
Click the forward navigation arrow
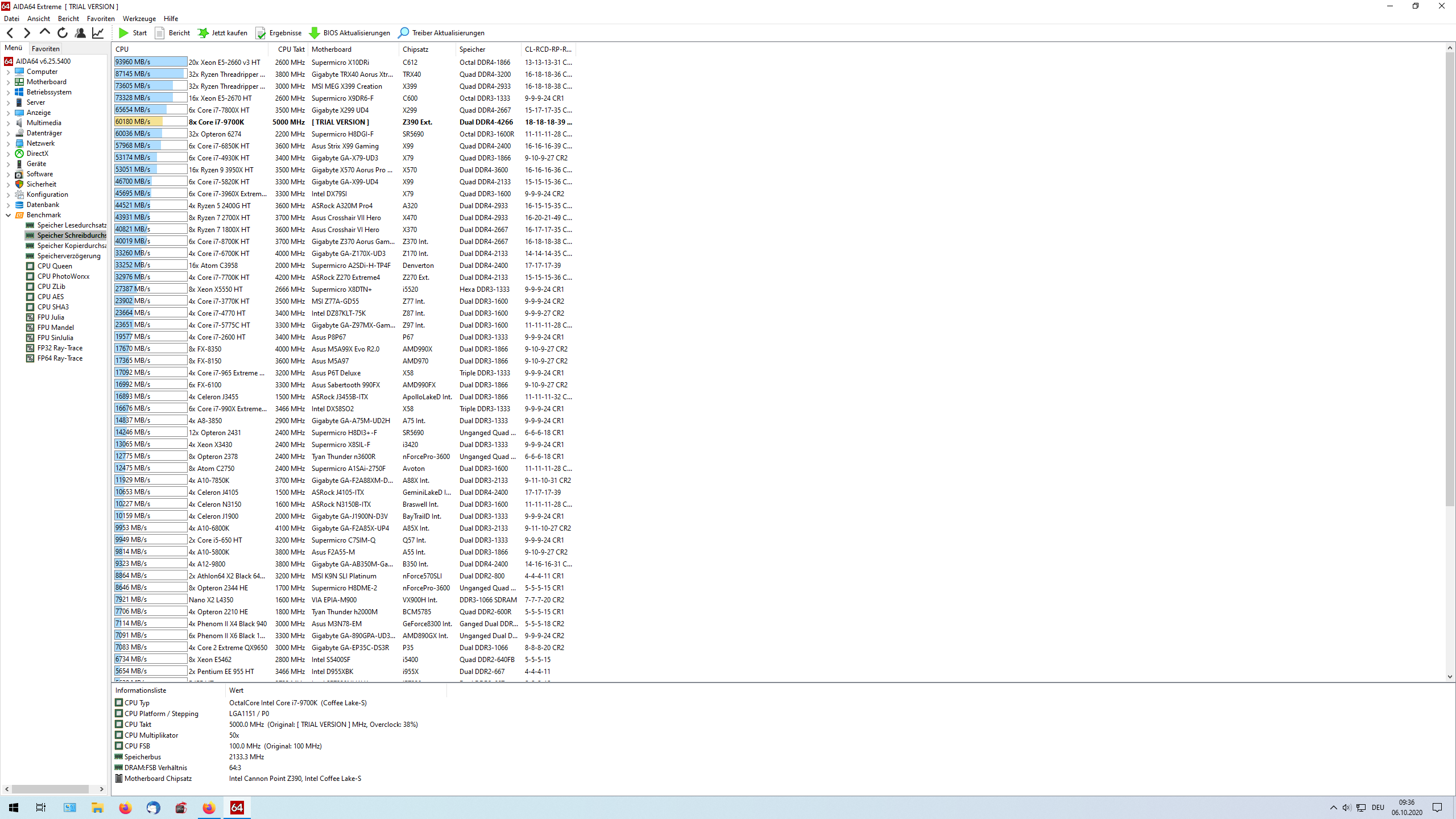27,33
